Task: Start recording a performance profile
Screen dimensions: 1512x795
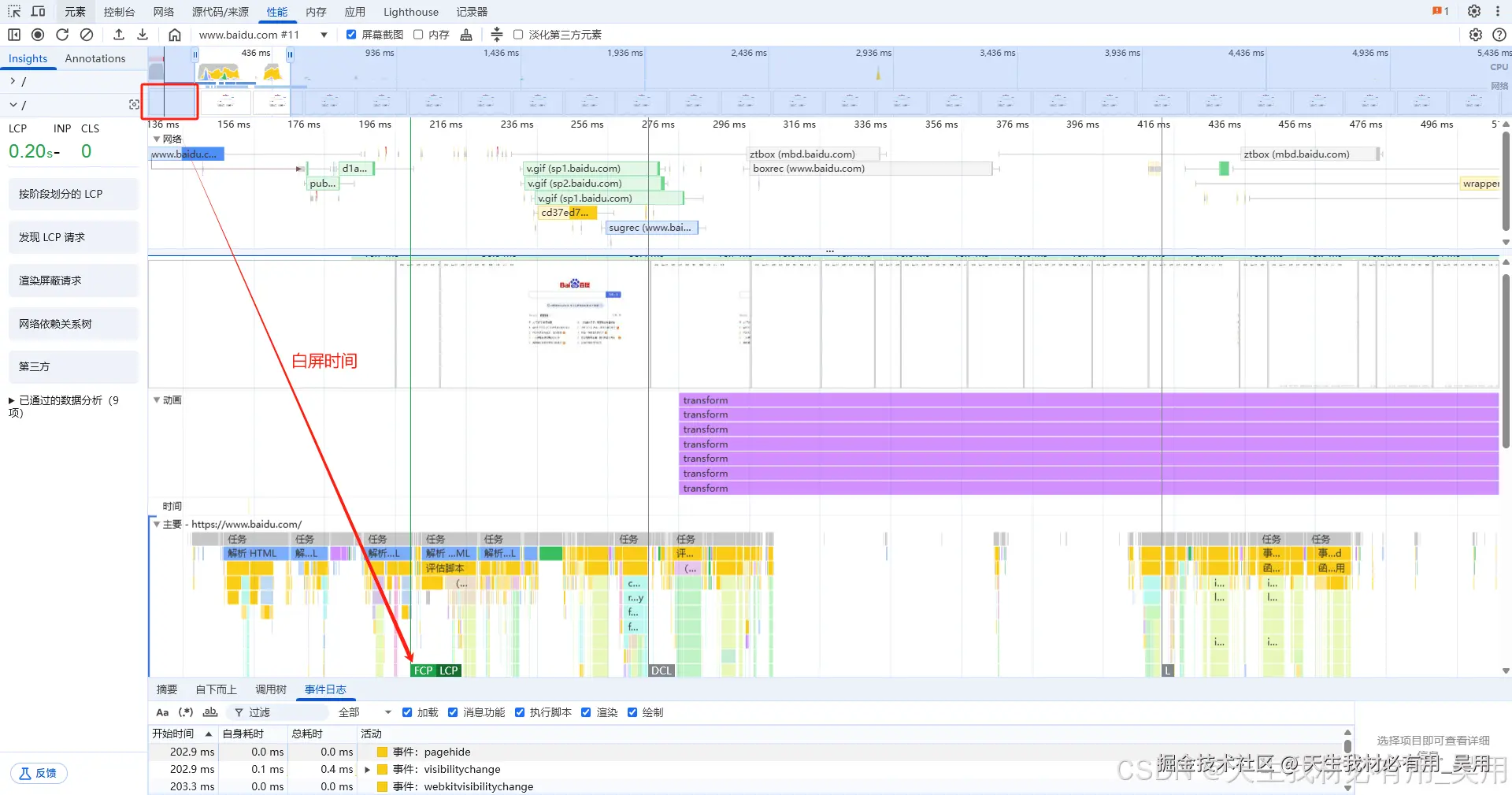Action: [x=38, y=35]
